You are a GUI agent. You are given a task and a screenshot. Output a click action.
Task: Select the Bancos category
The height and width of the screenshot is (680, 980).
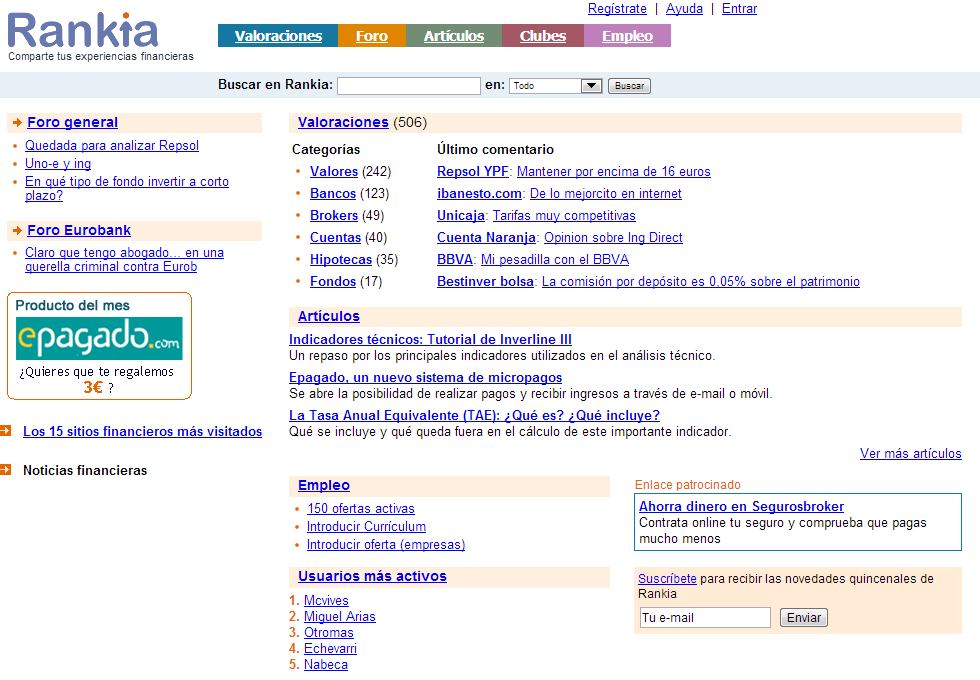(332, 194)
